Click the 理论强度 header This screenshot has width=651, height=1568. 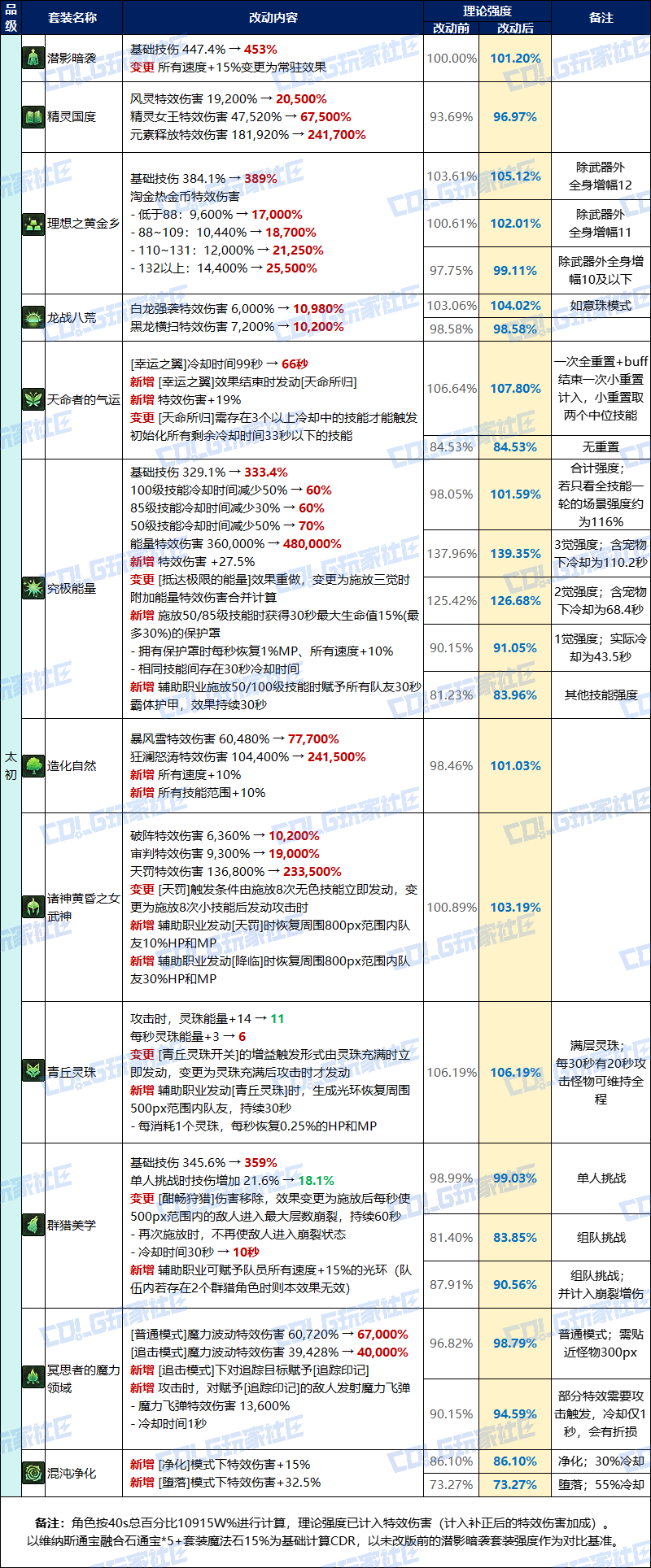[487, 11]
